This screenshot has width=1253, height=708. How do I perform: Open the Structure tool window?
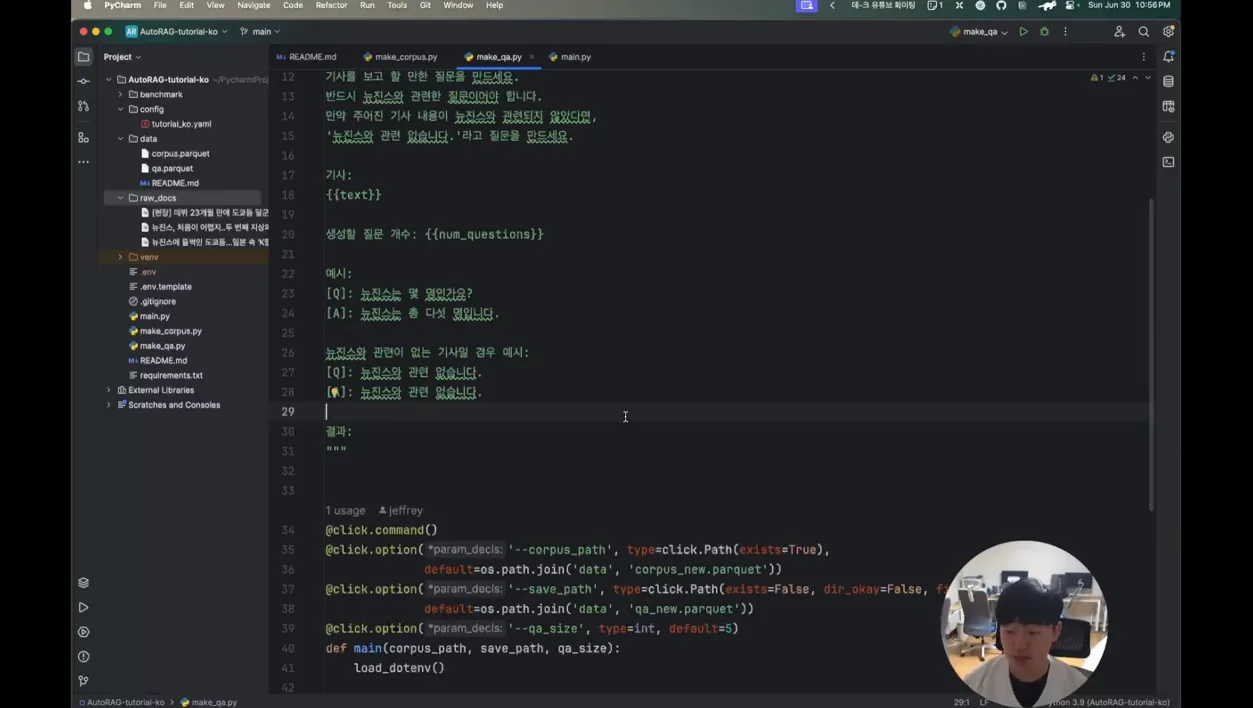(83, 138)
